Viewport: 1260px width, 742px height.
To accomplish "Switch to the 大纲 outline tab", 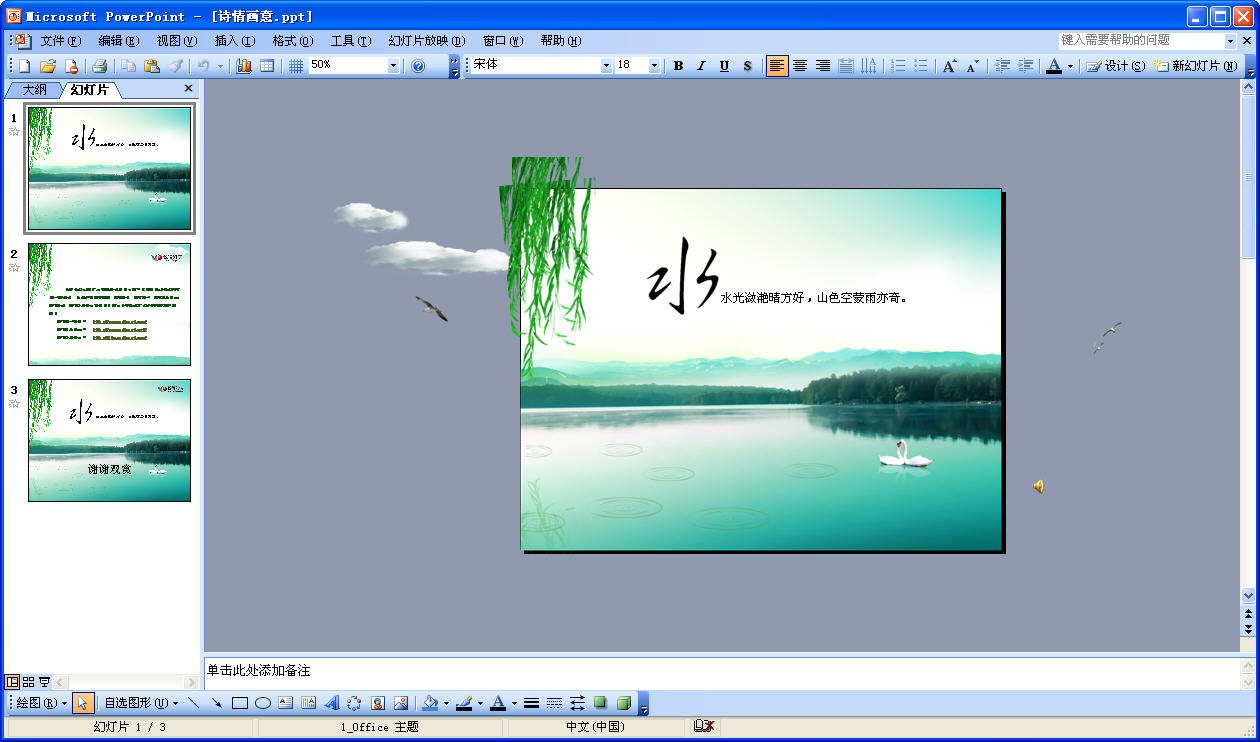I will 33,89.
